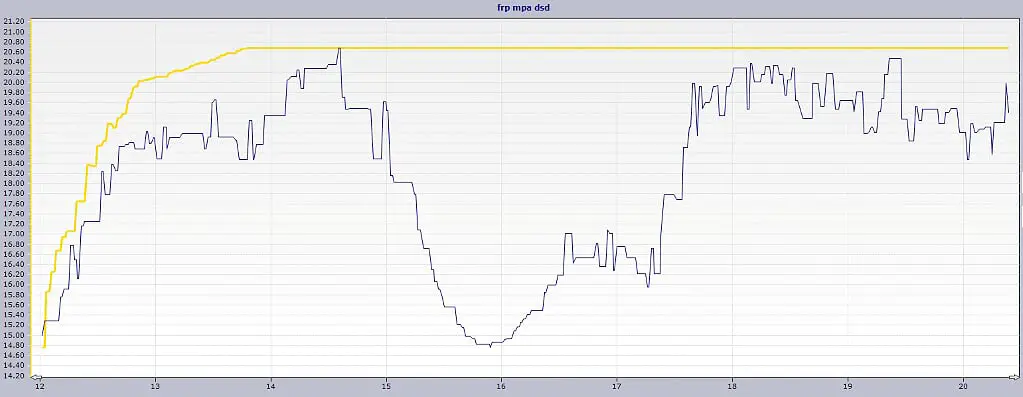Image resolution: width=1023 pixels, height=397 pixels.
Task: Click the y-axis value 15.60
Action: click(x=14, y=304)
